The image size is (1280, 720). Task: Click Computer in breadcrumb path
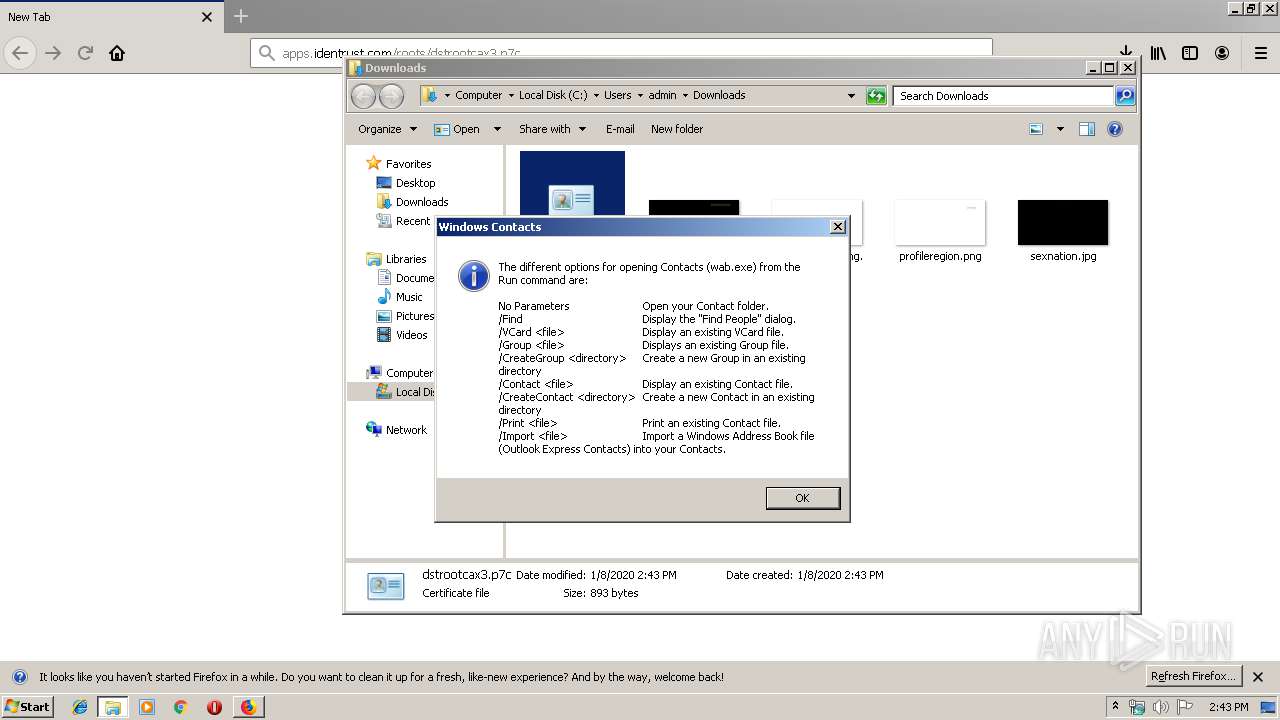[478, 96]
